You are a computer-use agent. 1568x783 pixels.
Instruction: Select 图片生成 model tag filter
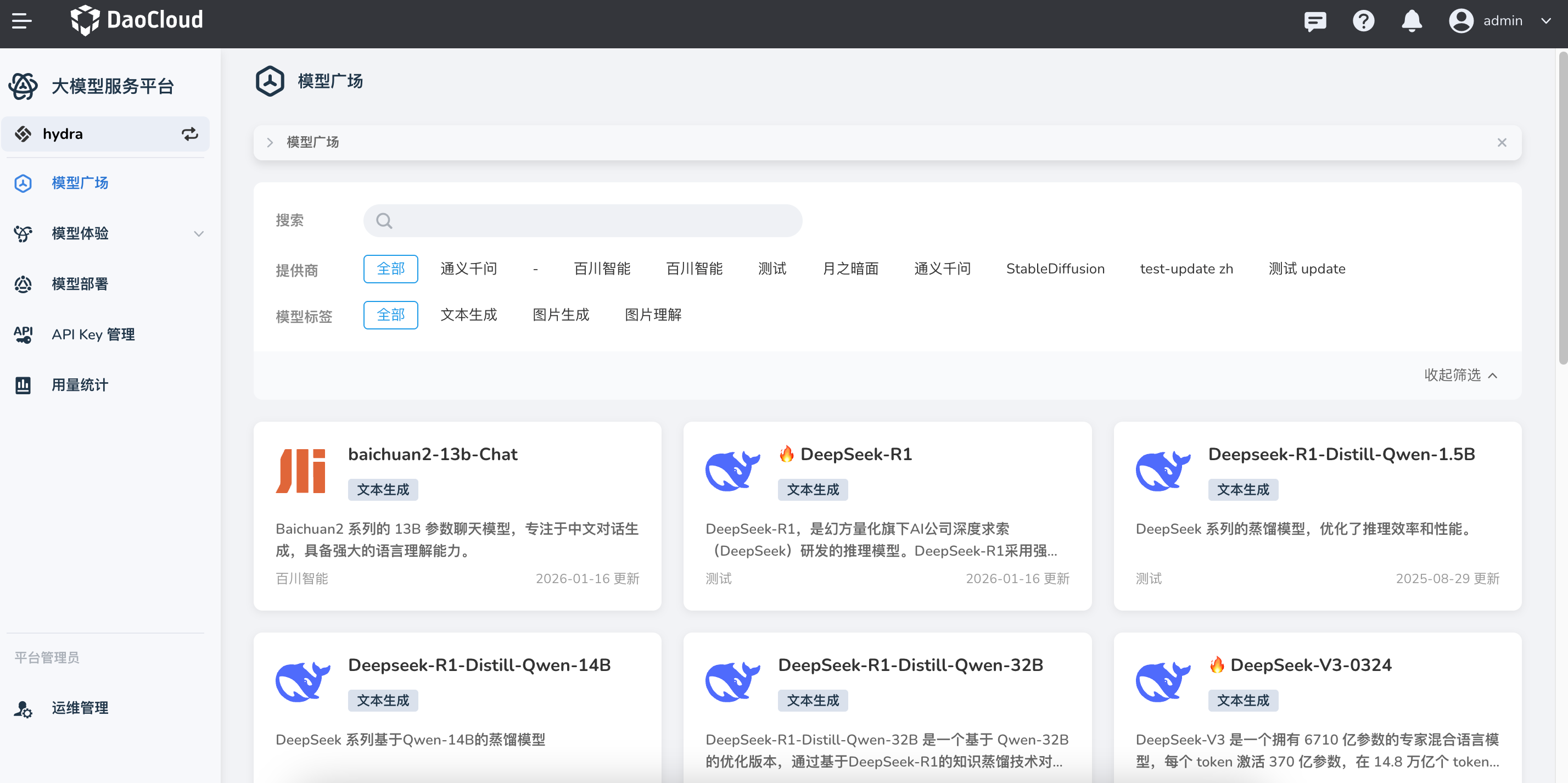(x=560, y=315)
